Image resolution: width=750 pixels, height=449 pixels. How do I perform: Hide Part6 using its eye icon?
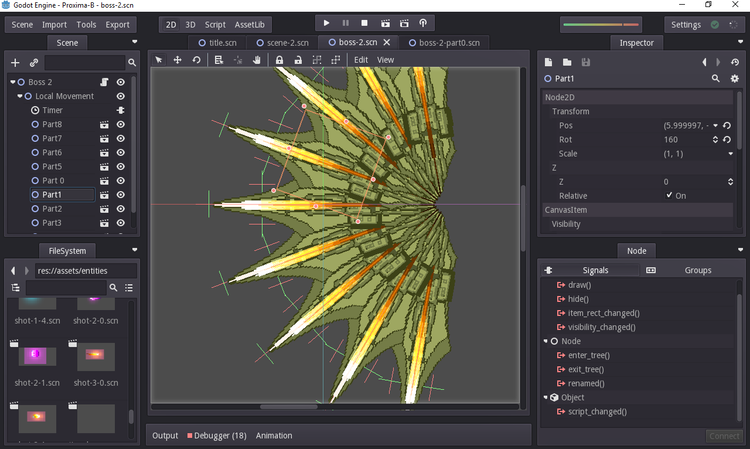(x=121, y=153)
